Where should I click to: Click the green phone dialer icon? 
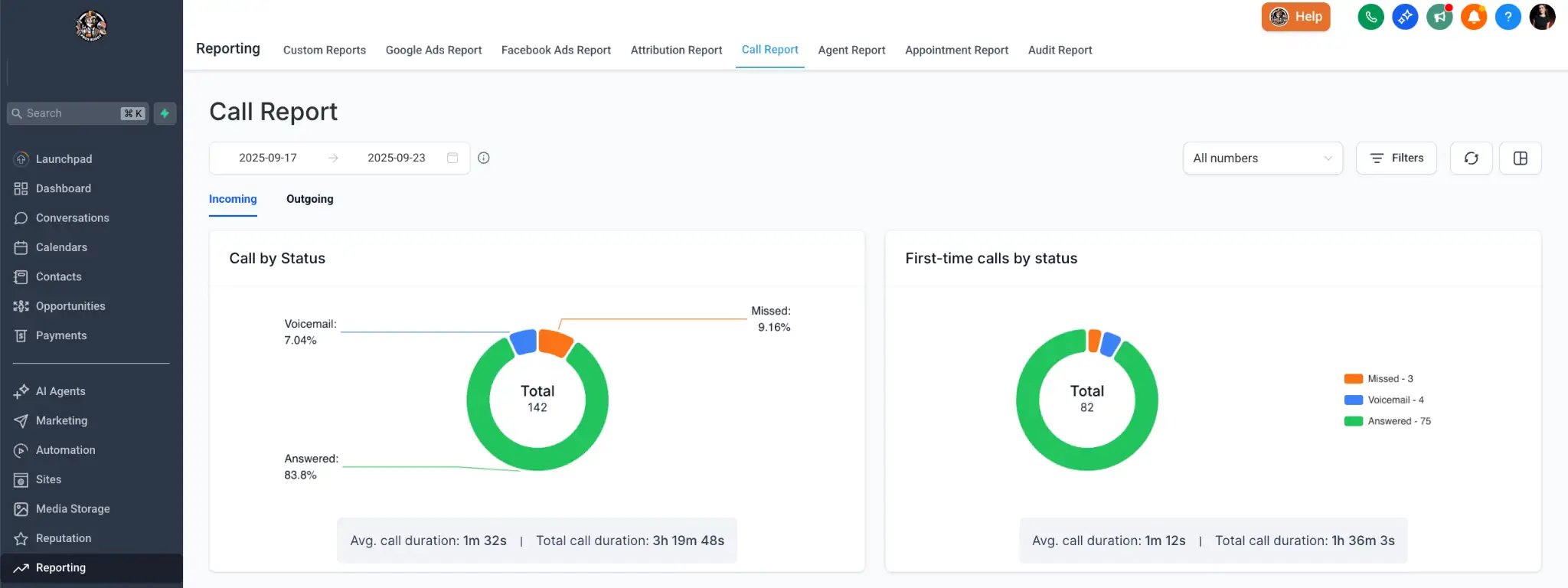coord(1370,17)
